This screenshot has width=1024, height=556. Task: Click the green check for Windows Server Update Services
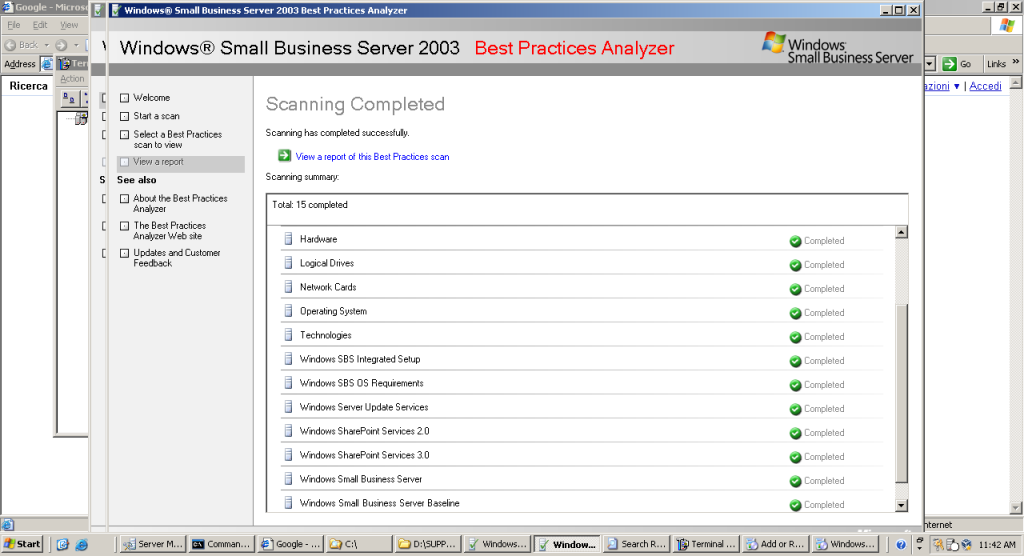point(795,409)
